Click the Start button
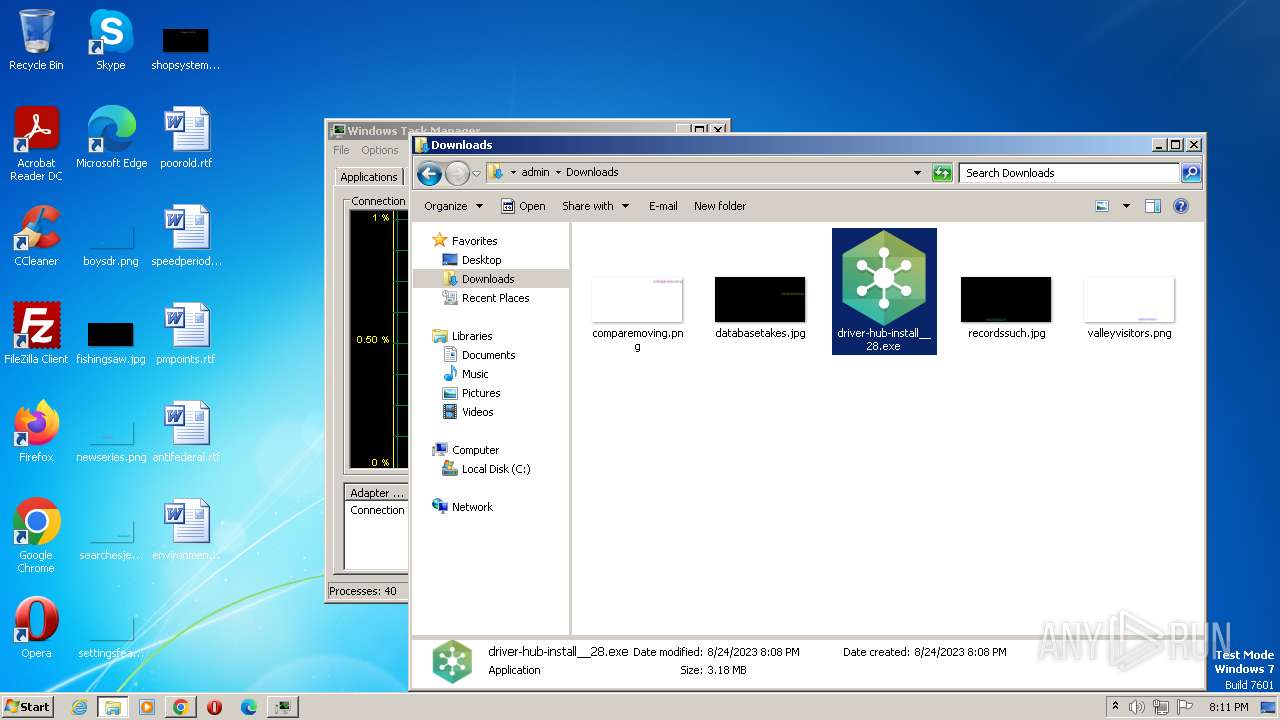The height and width of the screenshot is (720, 1280). pos(28,706)
